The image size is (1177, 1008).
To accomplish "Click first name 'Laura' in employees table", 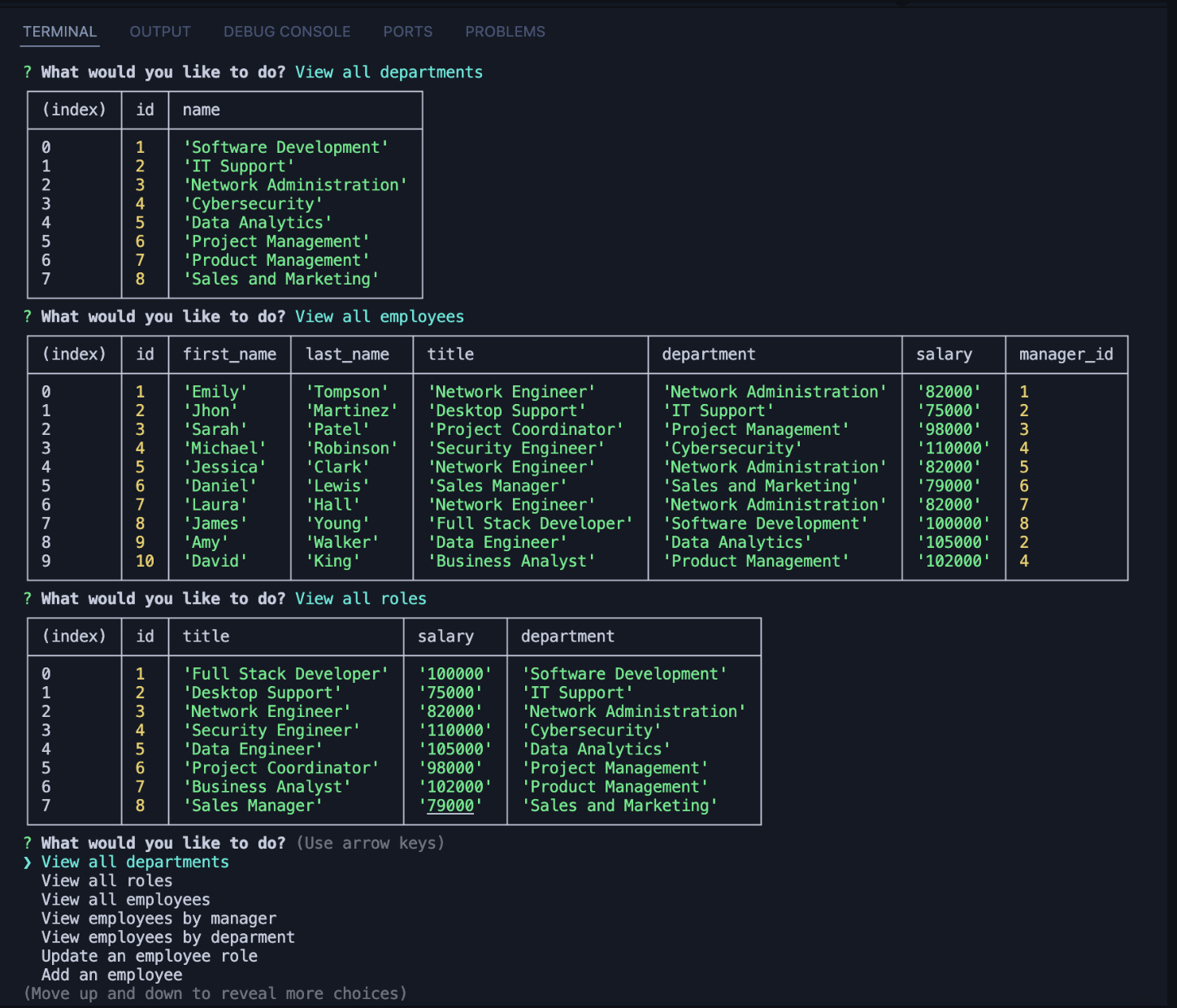I will tap(215, 504).
